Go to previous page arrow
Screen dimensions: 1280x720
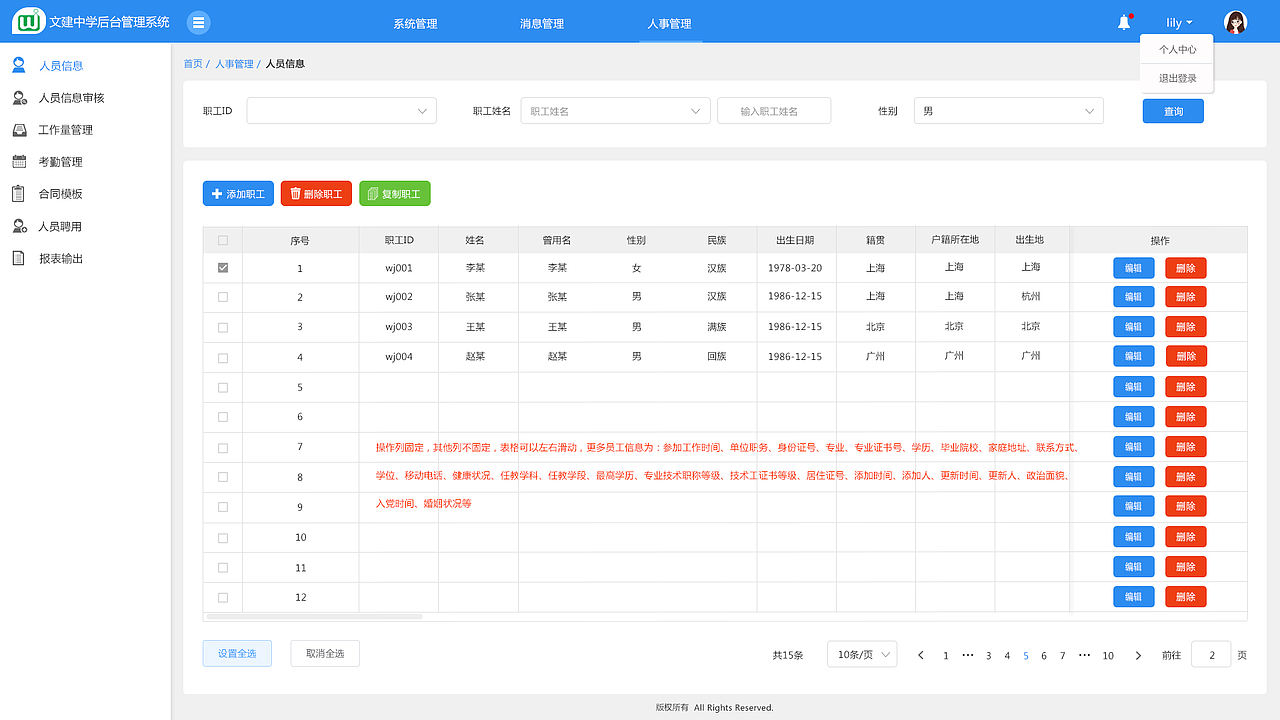(x=921, y=655)
